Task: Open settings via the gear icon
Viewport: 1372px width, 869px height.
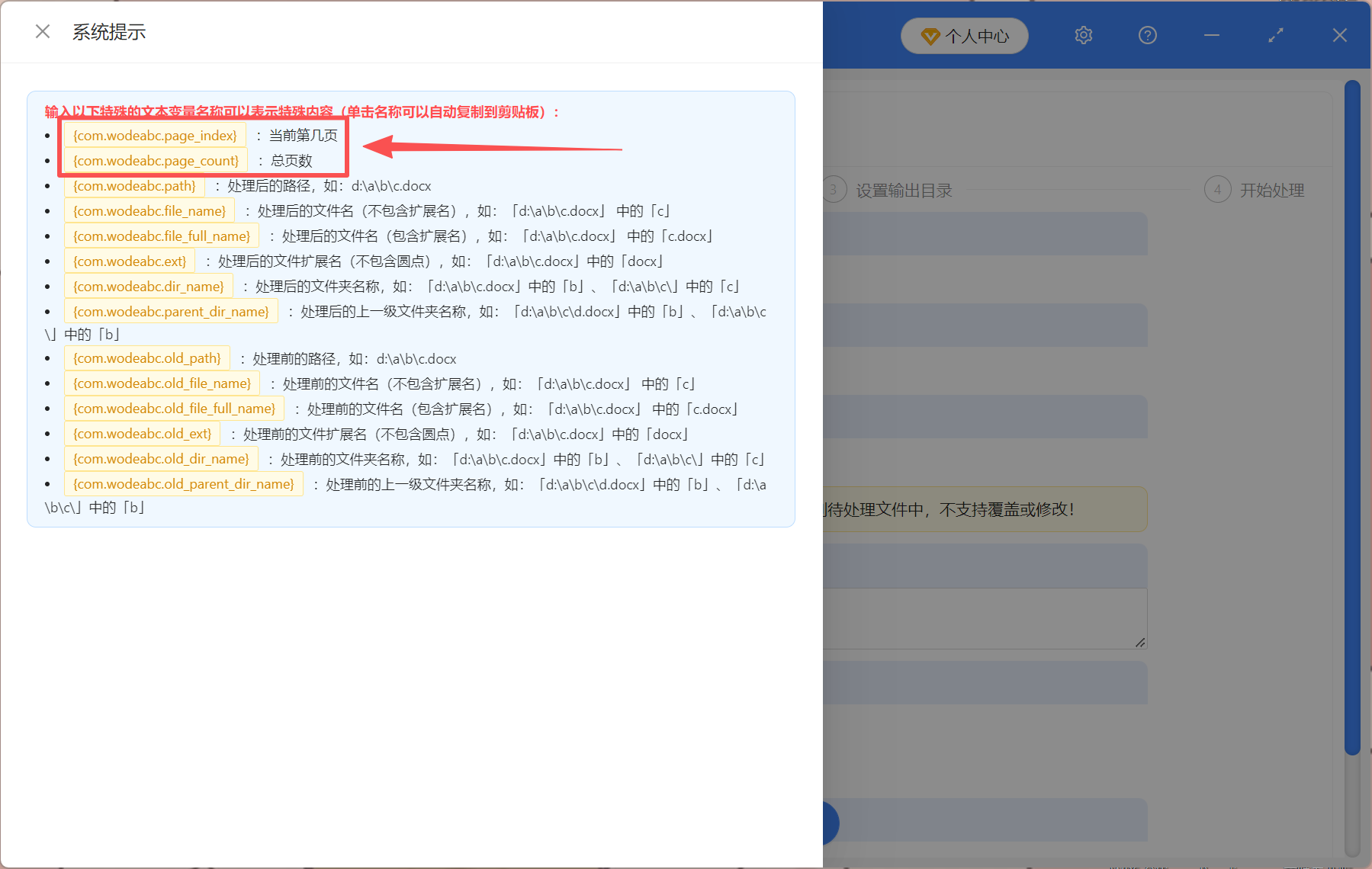Action: click(1083, 35)
